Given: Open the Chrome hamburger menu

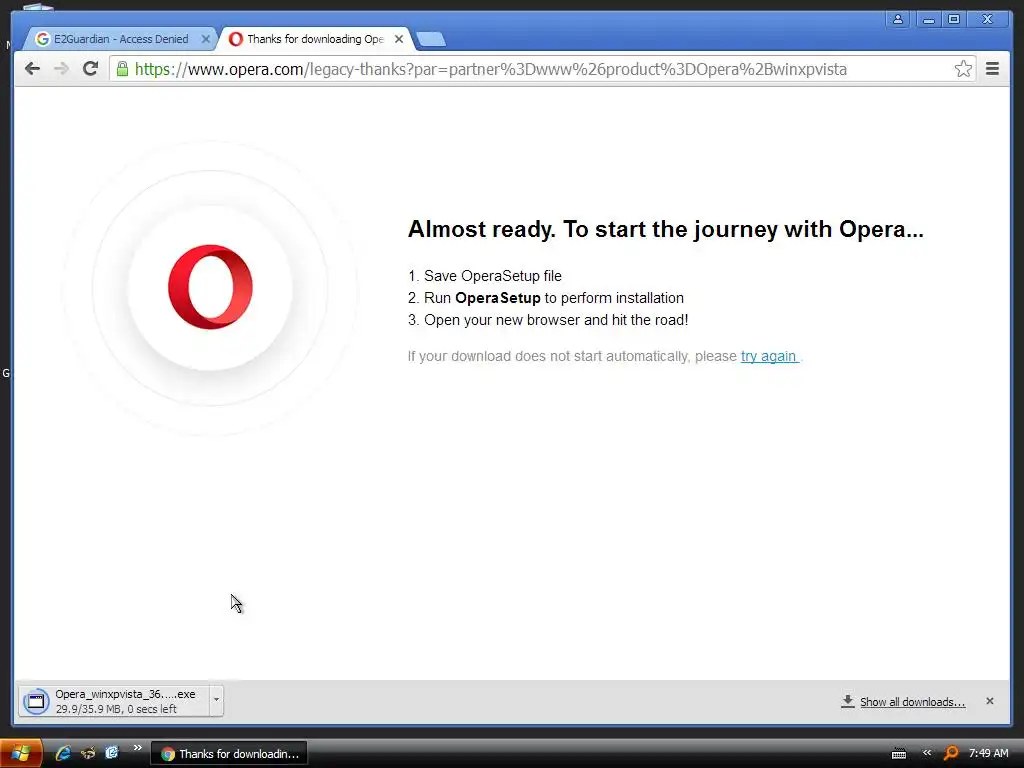Looking at the screenshot, I should 992,69.
